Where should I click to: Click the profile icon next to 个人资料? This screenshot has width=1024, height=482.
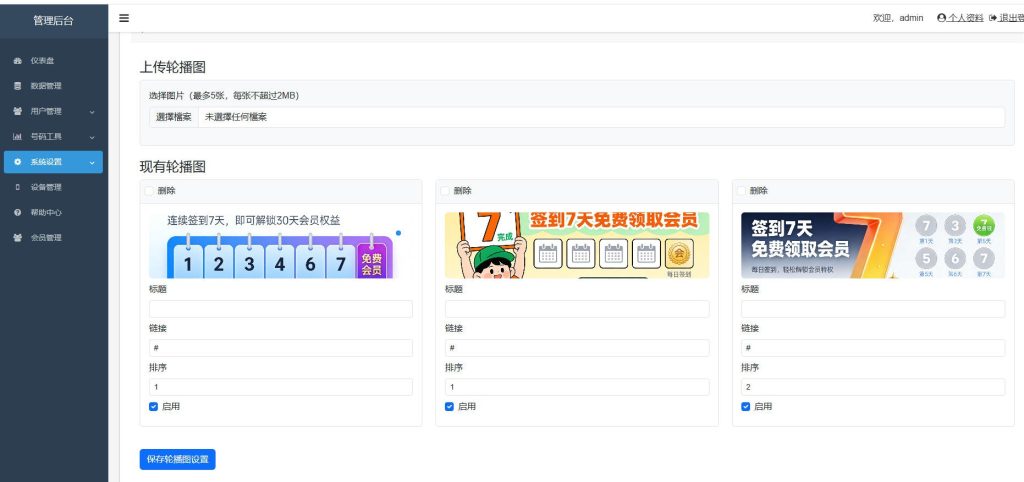click(941, 18)
